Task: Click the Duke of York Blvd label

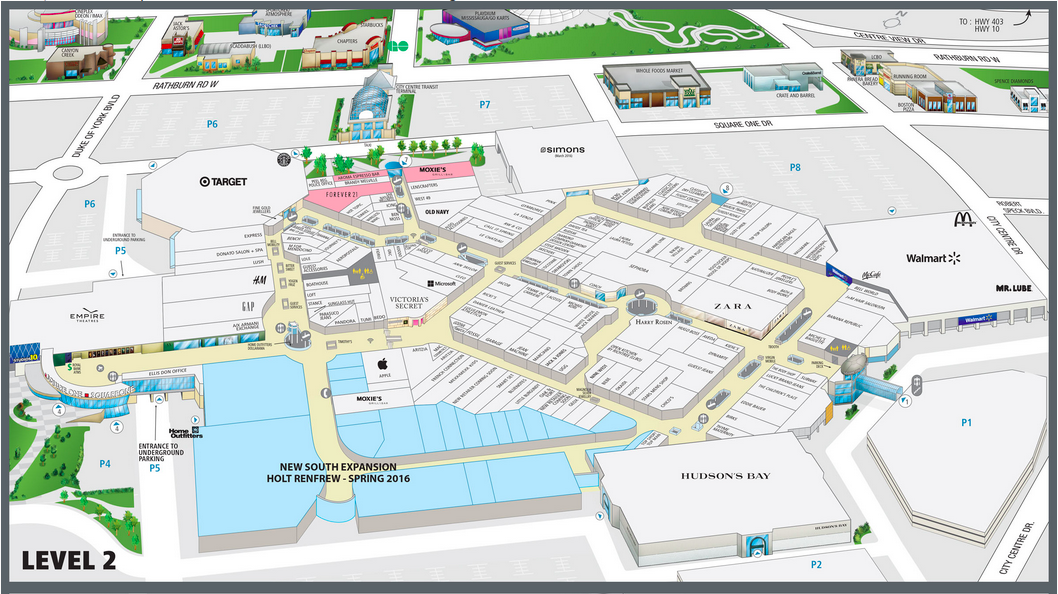Action: click(95, 126)
